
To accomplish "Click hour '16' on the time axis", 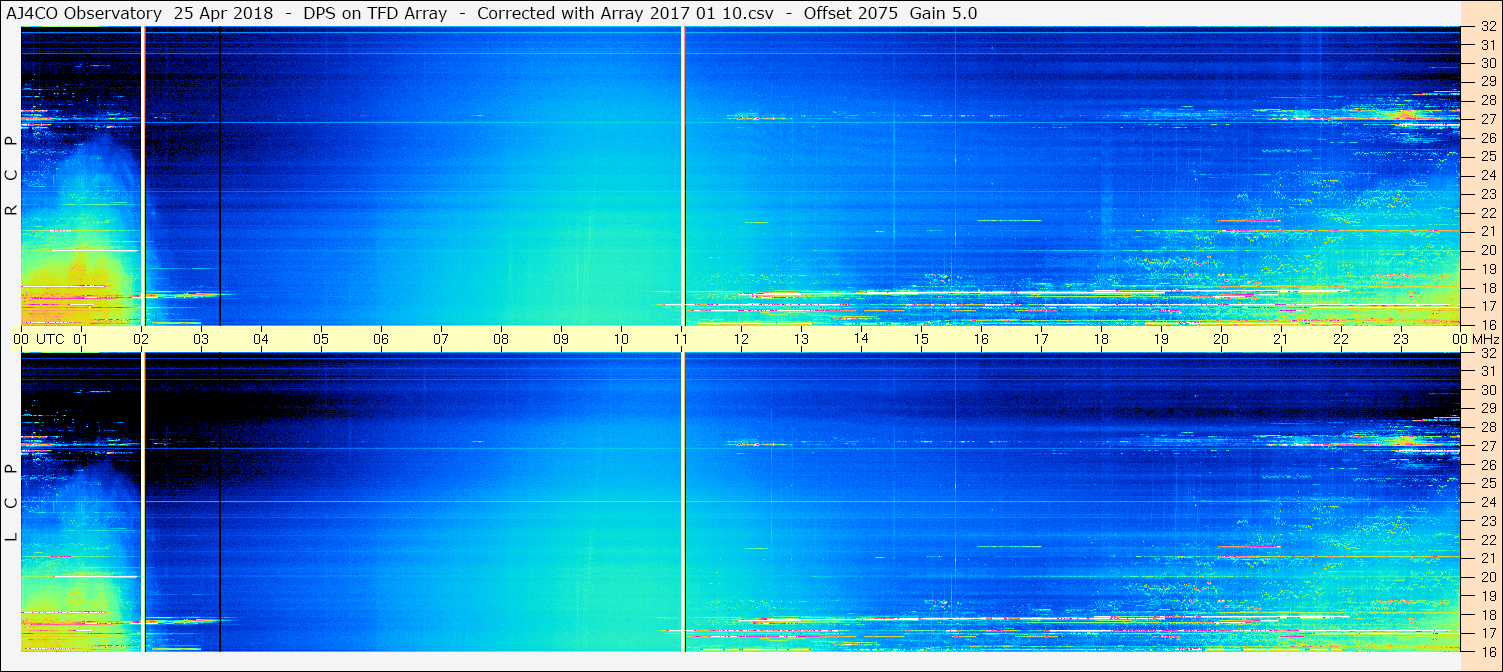I will pyautogui.click(x=981, y=339).
